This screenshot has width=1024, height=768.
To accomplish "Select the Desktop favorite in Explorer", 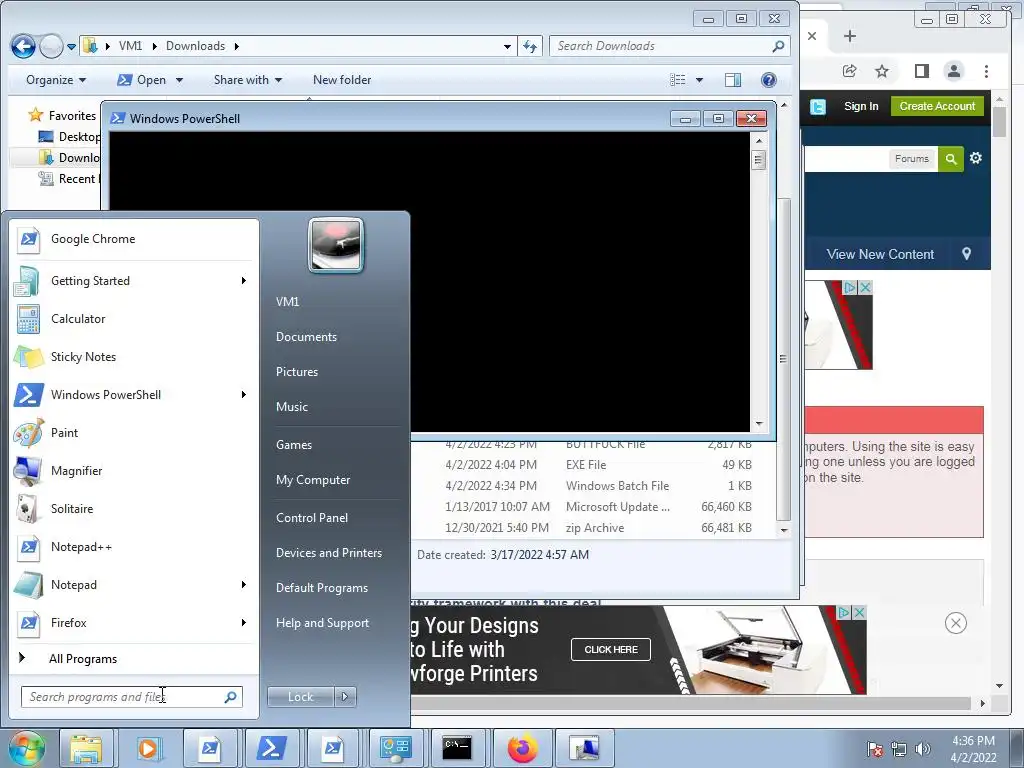I will 69,137.
